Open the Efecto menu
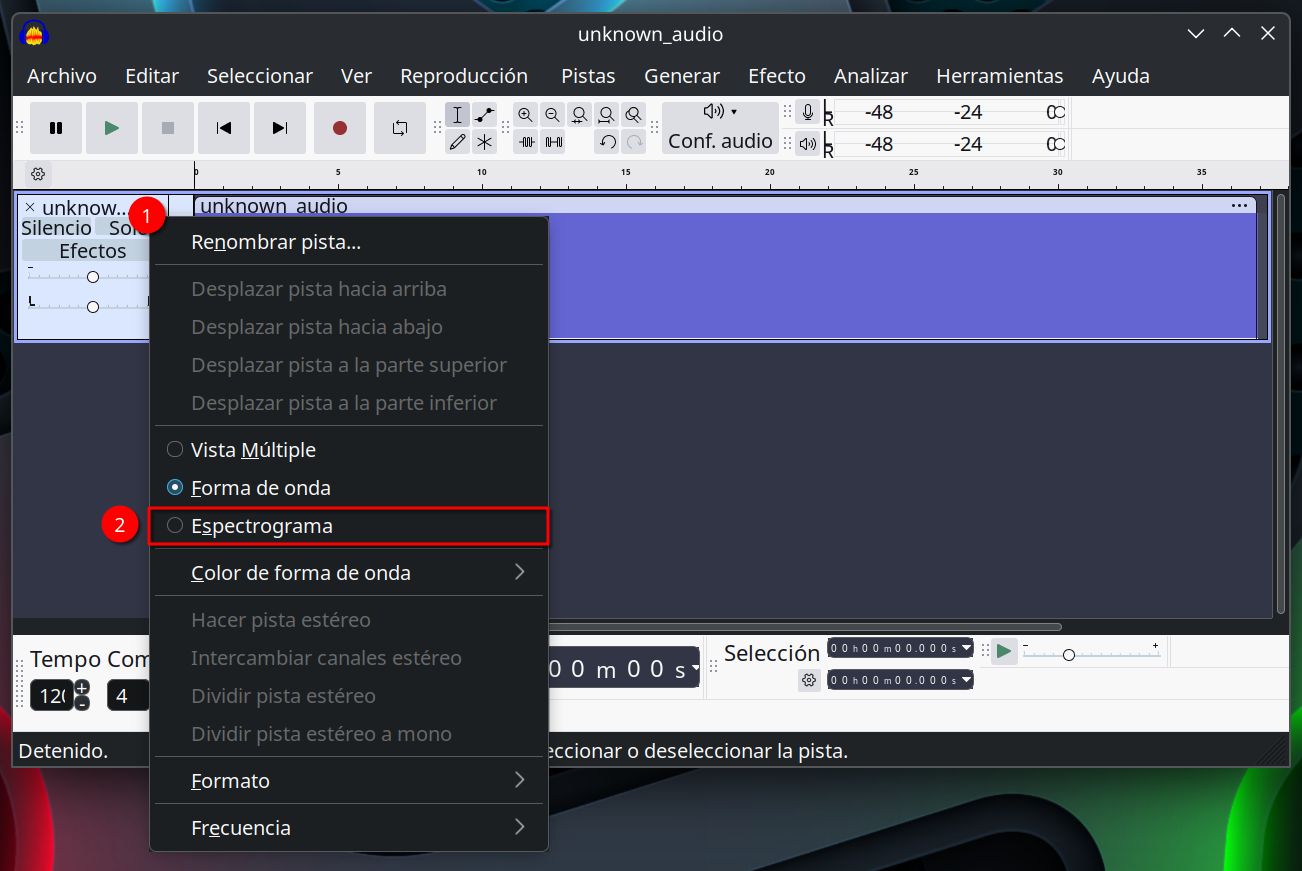 [776, 76]
